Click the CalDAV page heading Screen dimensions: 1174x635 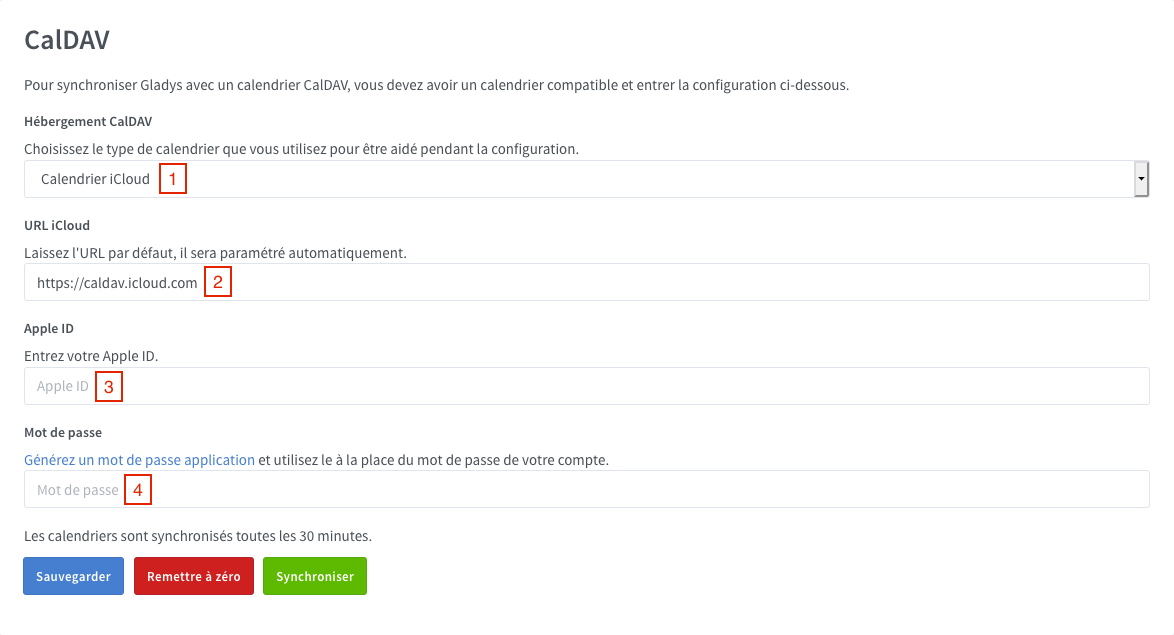coord(66,40)
